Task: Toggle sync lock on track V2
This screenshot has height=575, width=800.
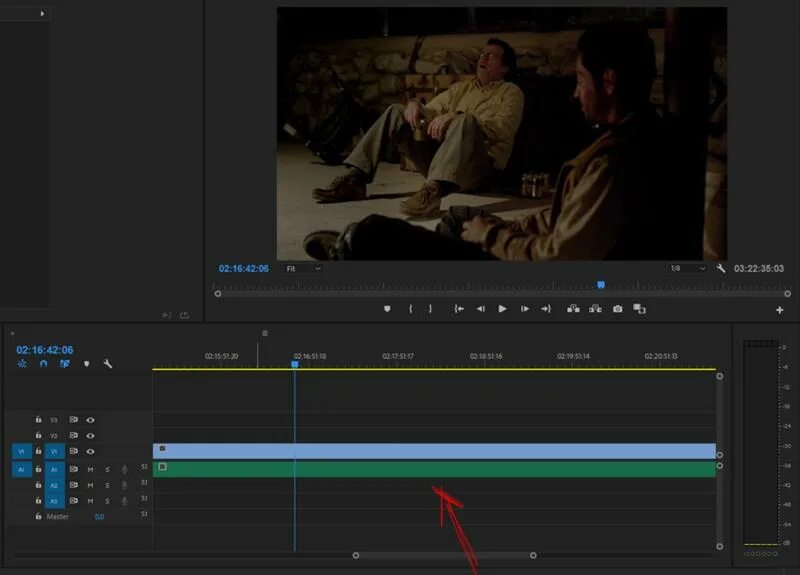Action: point(73,435)
